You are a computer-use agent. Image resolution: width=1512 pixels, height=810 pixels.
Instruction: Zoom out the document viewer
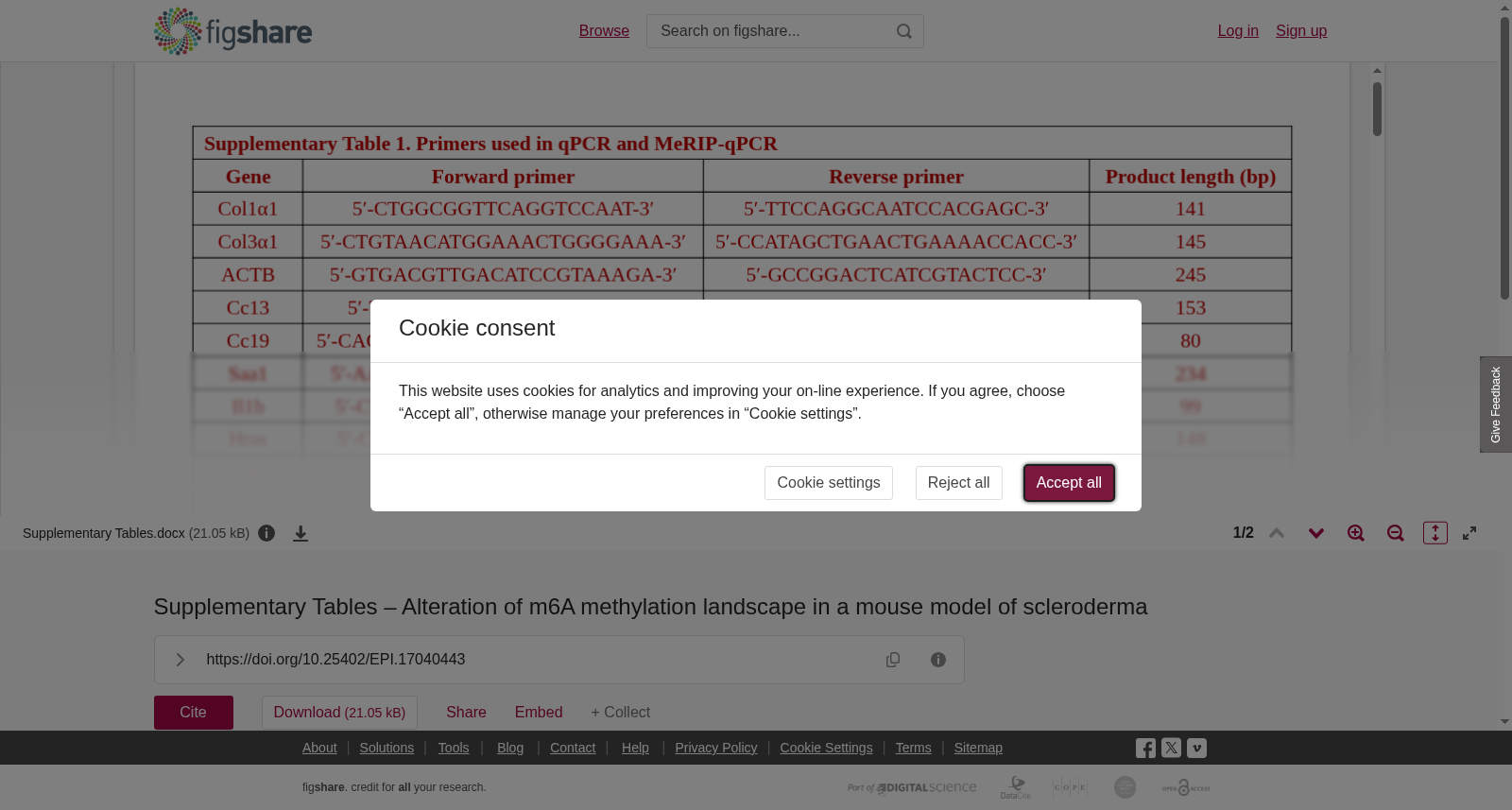point(1396,533)
